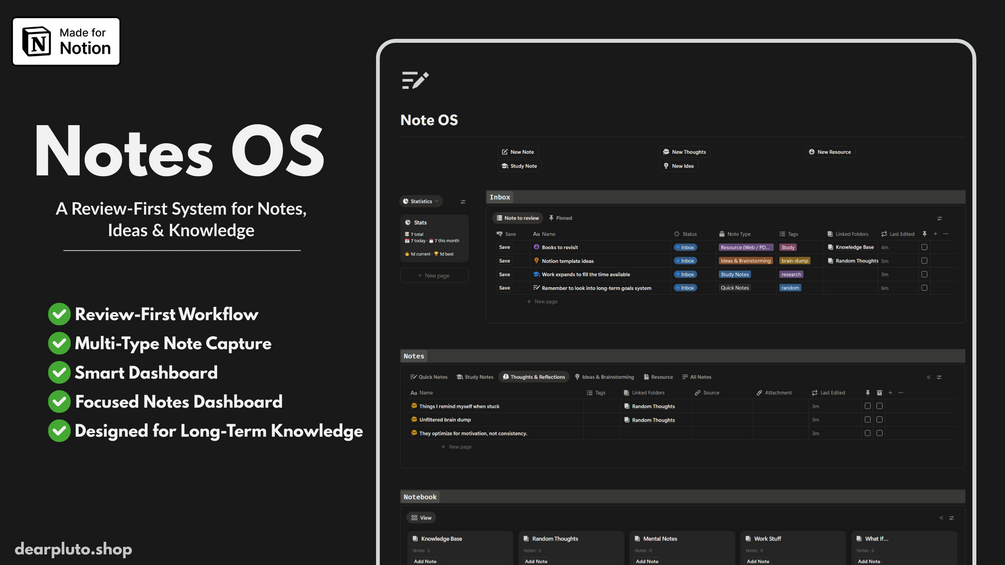Viewport: 1005px width, 565px height.
Task: Check archive box for Unfiltered brain dump
Action: 879,420
